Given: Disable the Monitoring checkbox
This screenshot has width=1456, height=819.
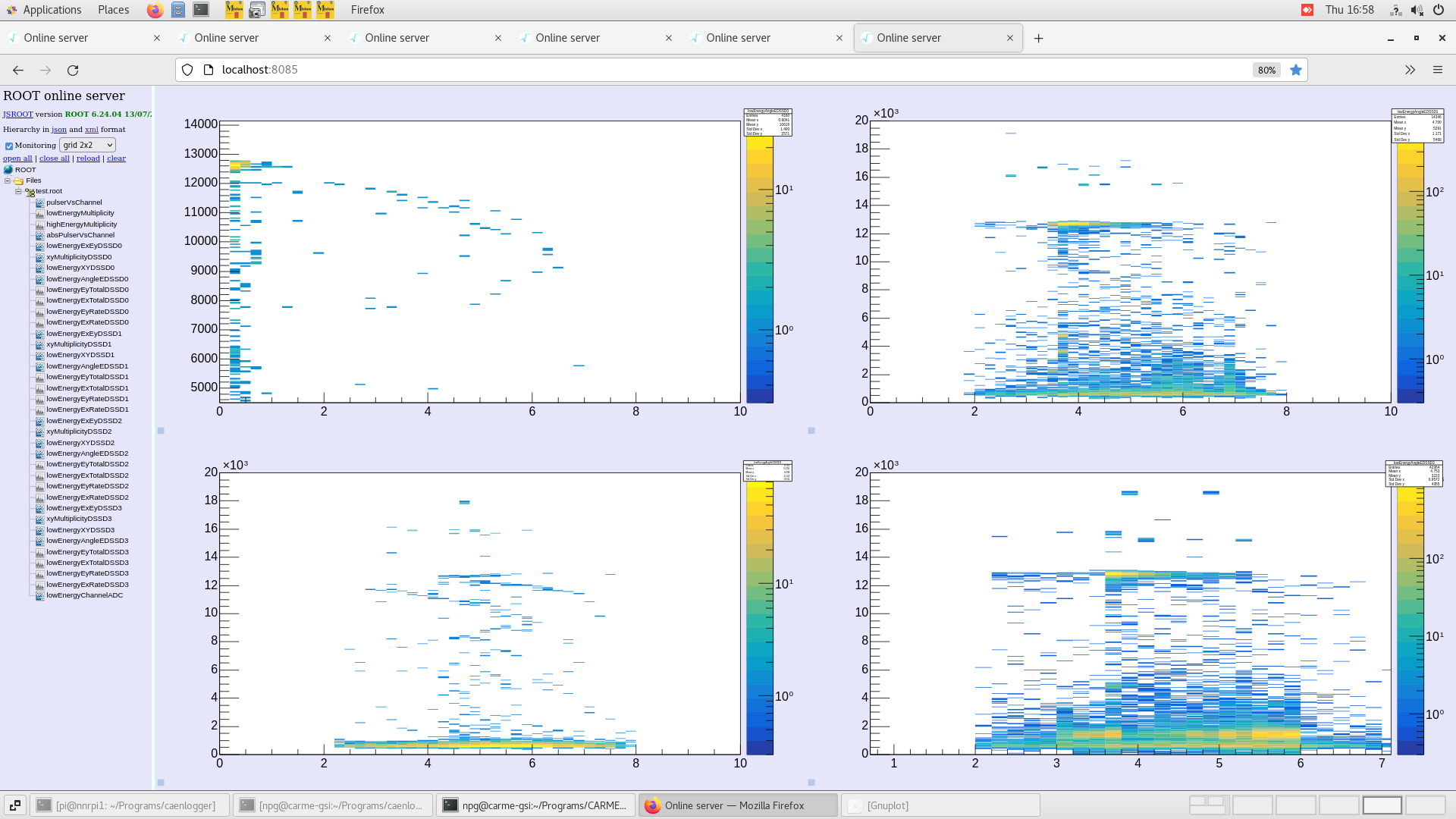Looking at the screenshot, I should point(8,145).
